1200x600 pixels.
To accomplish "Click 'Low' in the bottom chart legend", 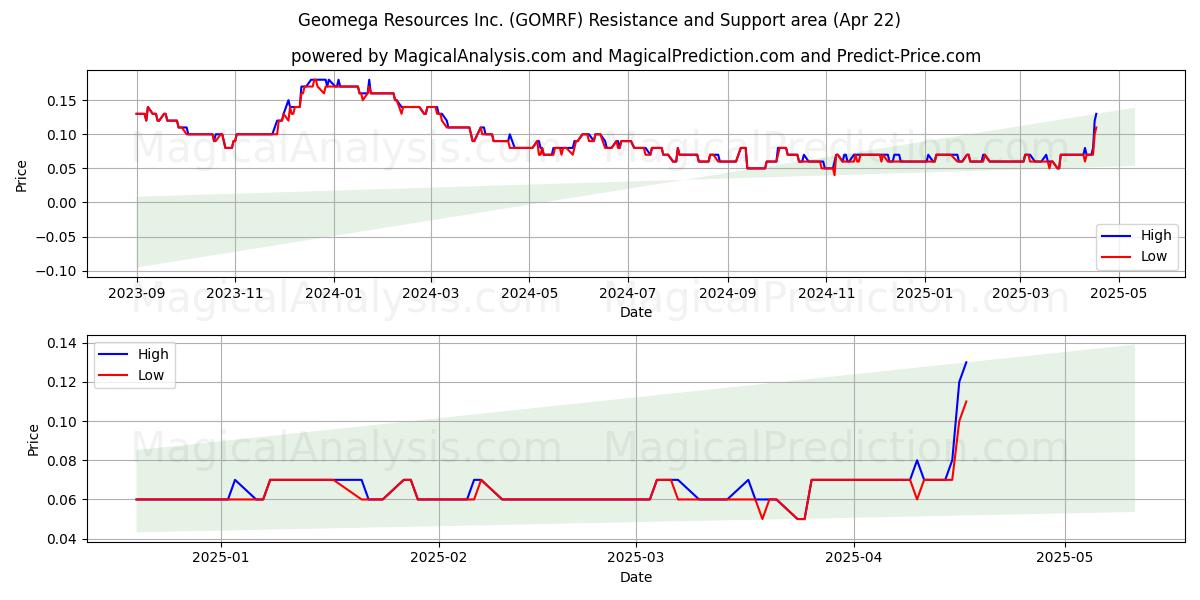I will [152, 375].
